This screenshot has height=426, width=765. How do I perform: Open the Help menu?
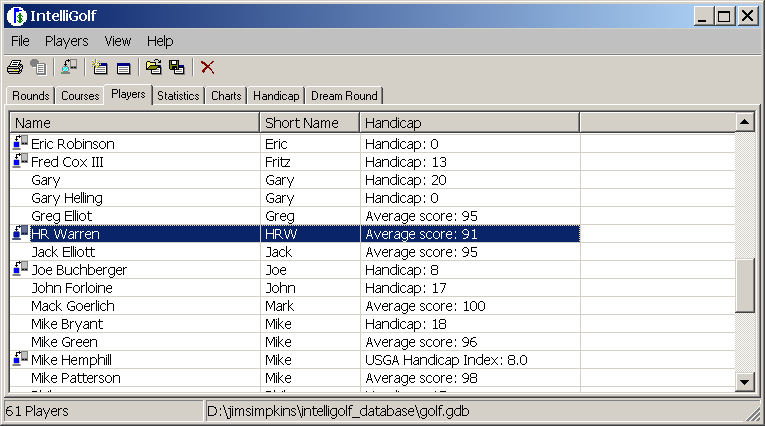coord(160,41)
